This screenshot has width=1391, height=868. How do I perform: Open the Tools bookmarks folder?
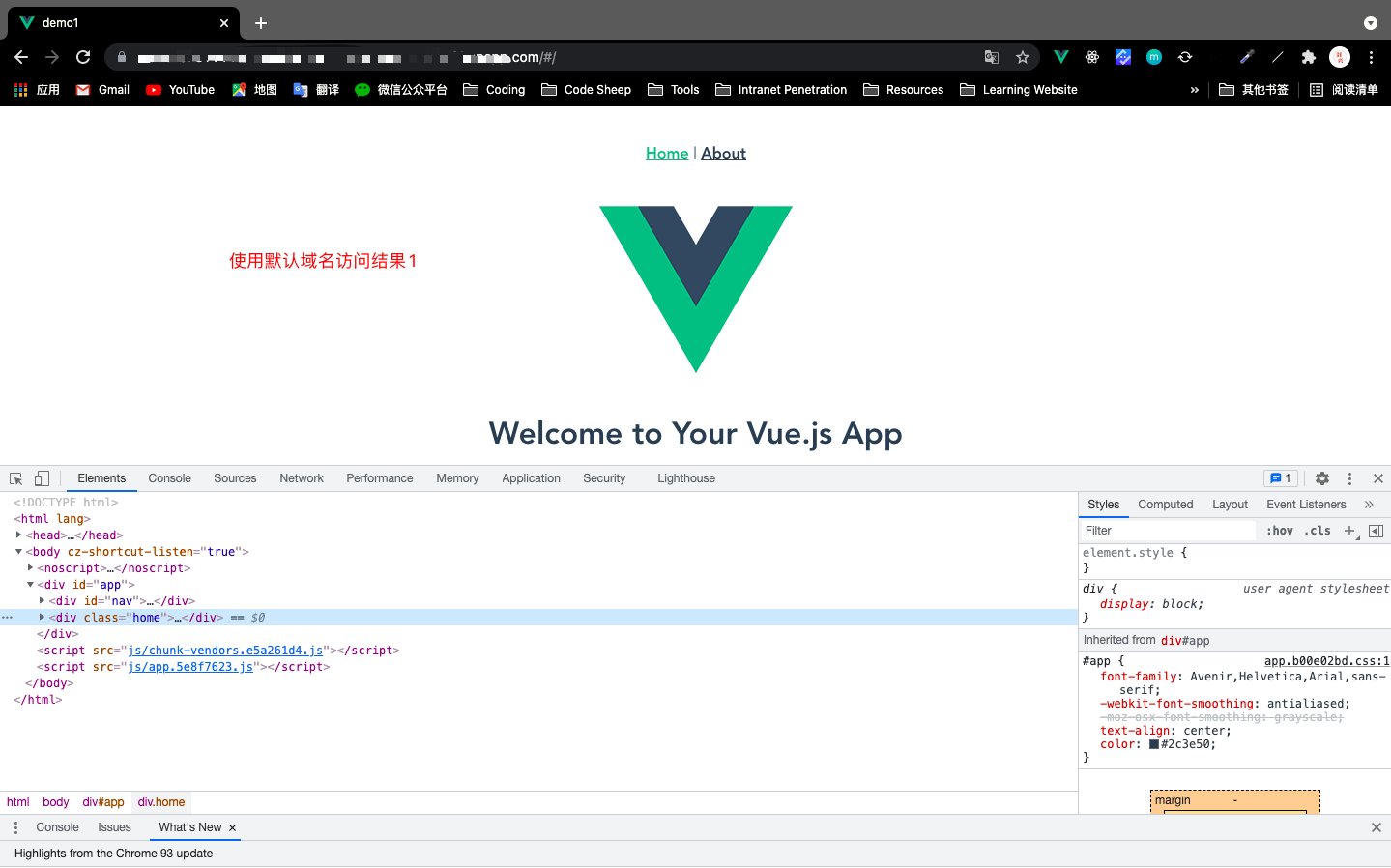674,90
